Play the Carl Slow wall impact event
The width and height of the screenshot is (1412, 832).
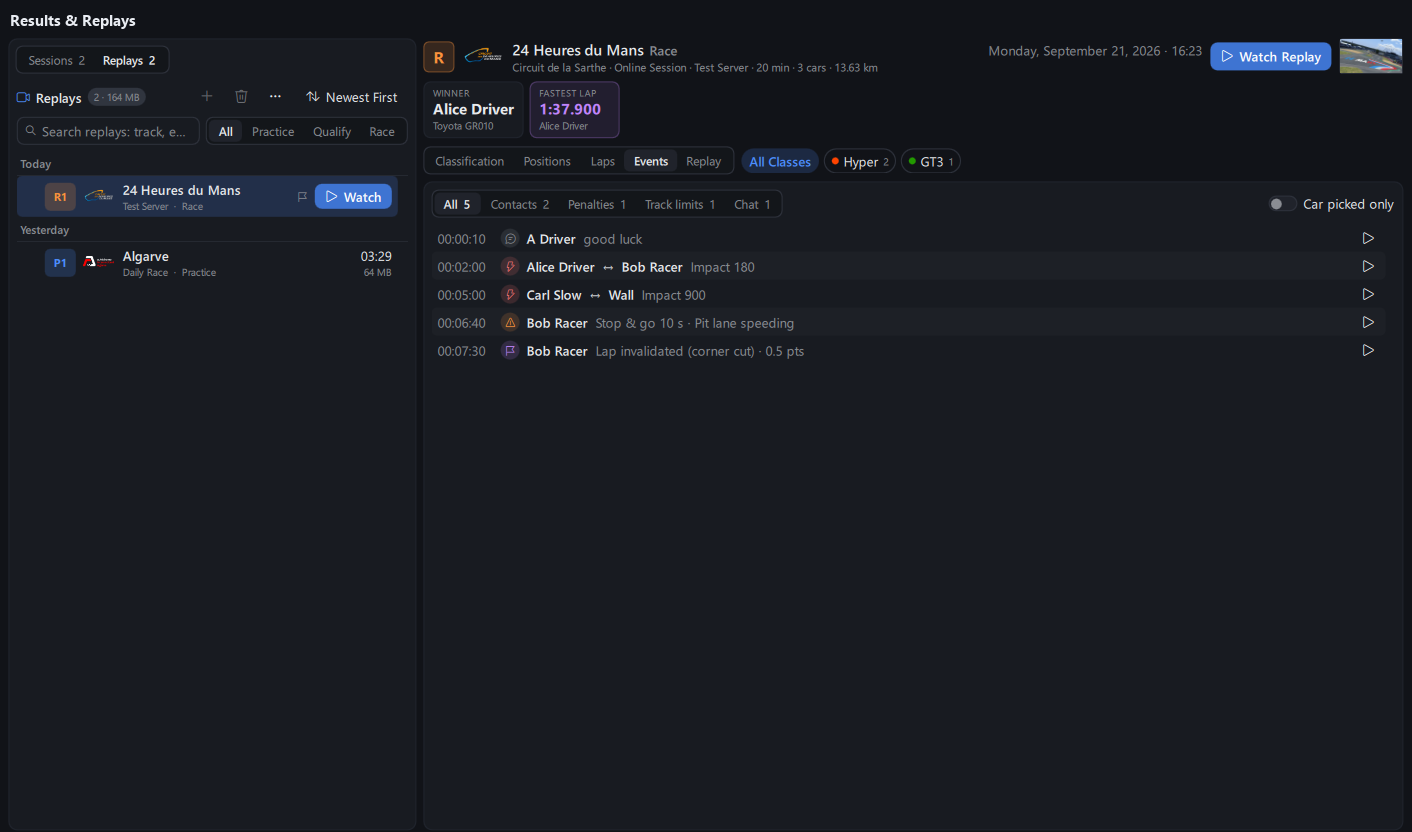coord(1369,295)
